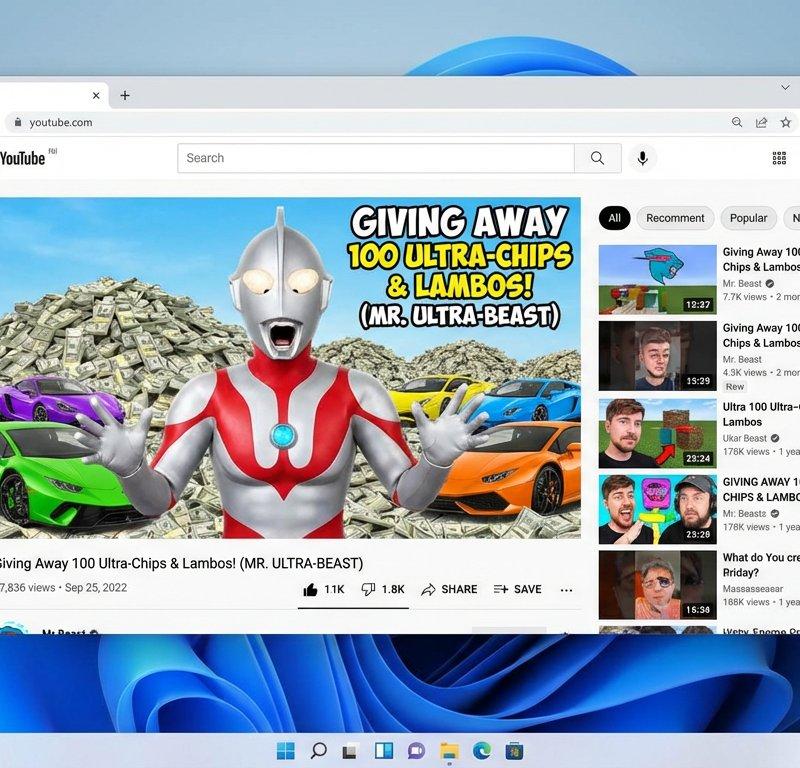Close the current browser tab
Viewport: 800px width, 768px height.
tap(96, 95)
